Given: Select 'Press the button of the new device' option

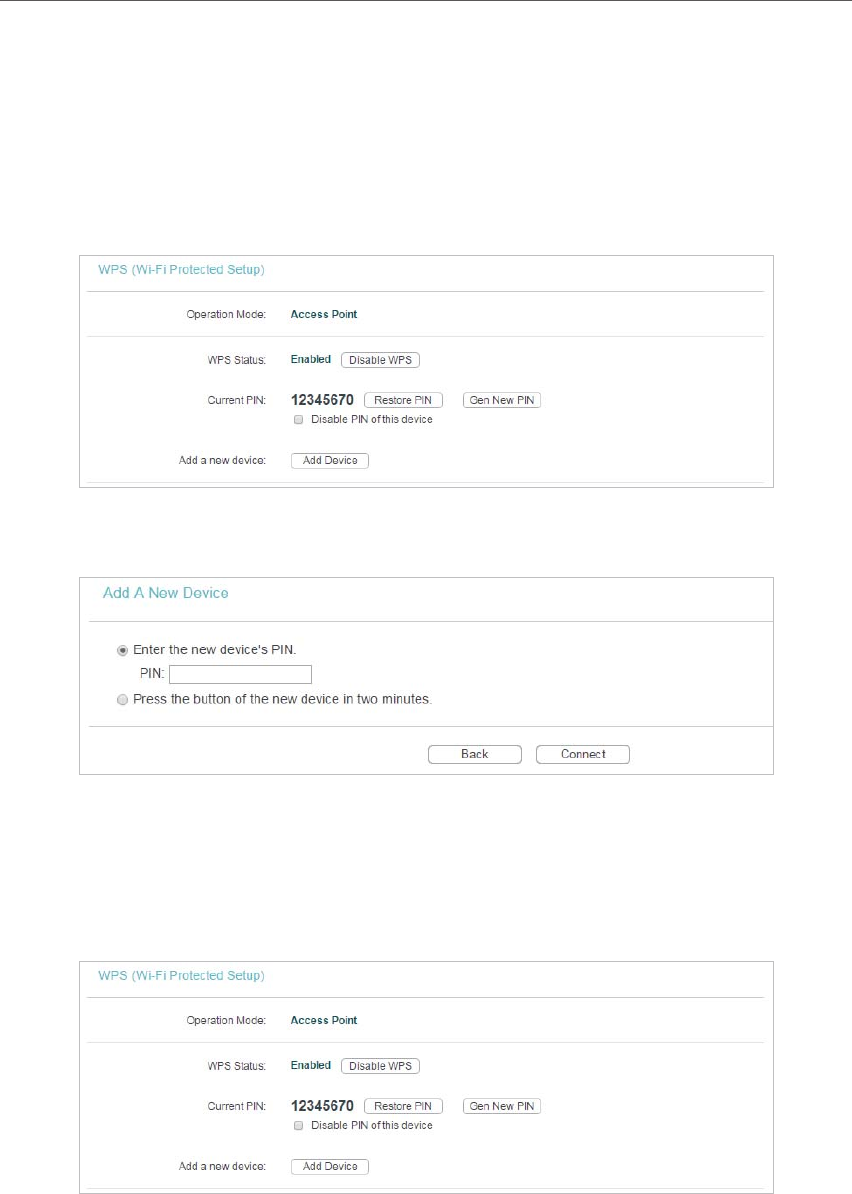Looking at the screenshot, I should (123, 700).
